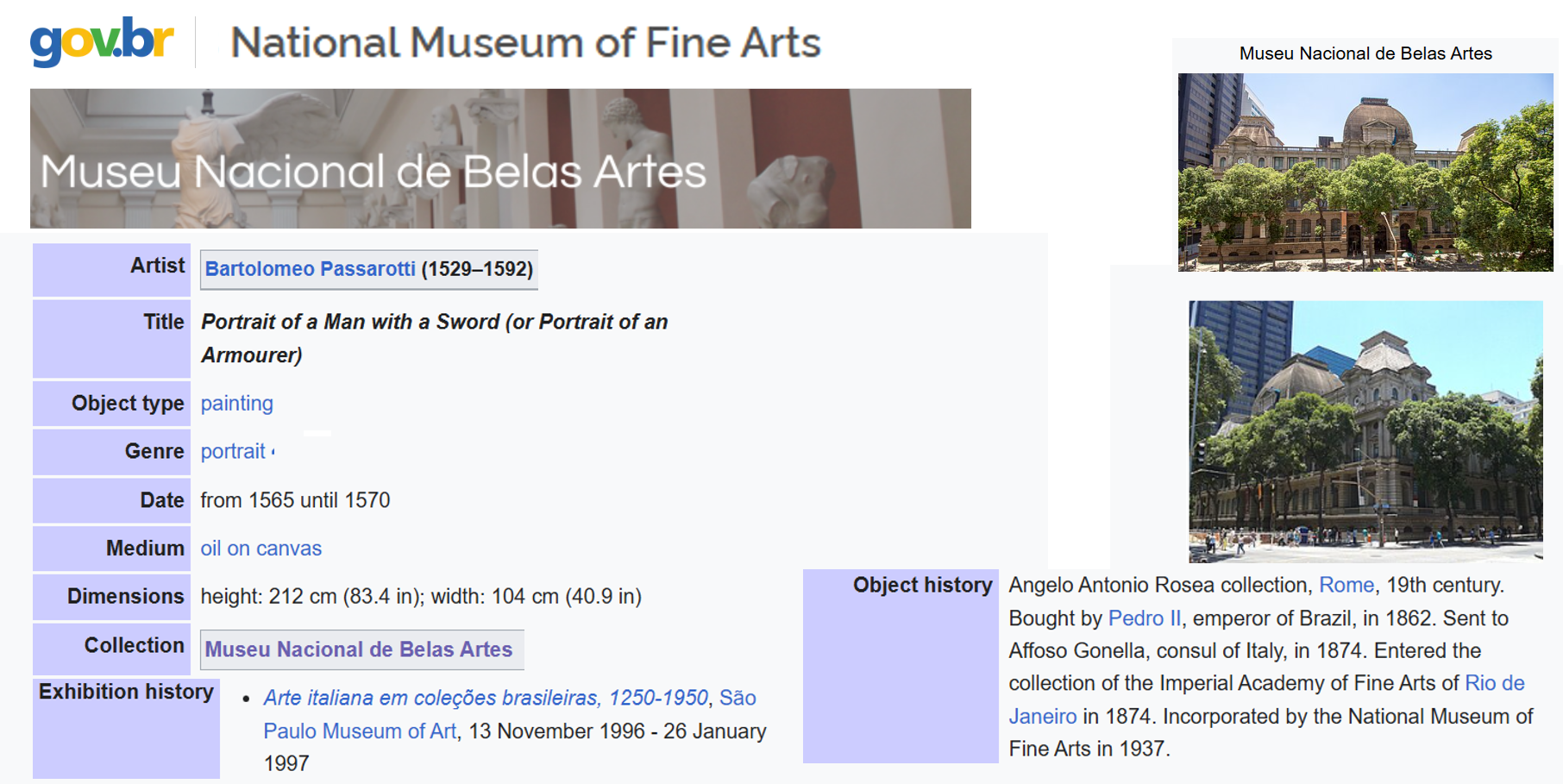Click the Portrait of a Man with a Sword title
This screenshot has height=784, width=1563.
point(434,323)
